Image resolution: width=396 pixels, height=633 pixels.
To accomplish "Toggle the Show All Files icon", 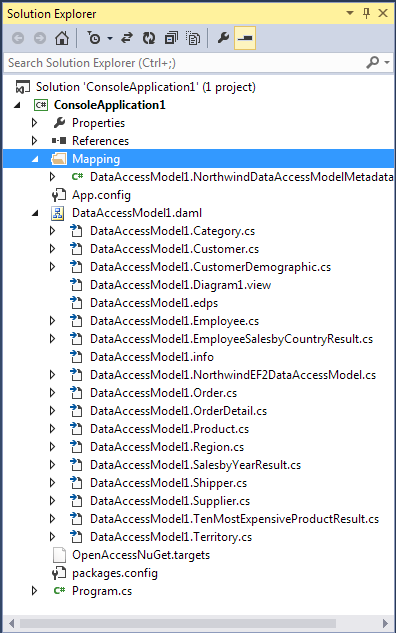I will (193, 38).
